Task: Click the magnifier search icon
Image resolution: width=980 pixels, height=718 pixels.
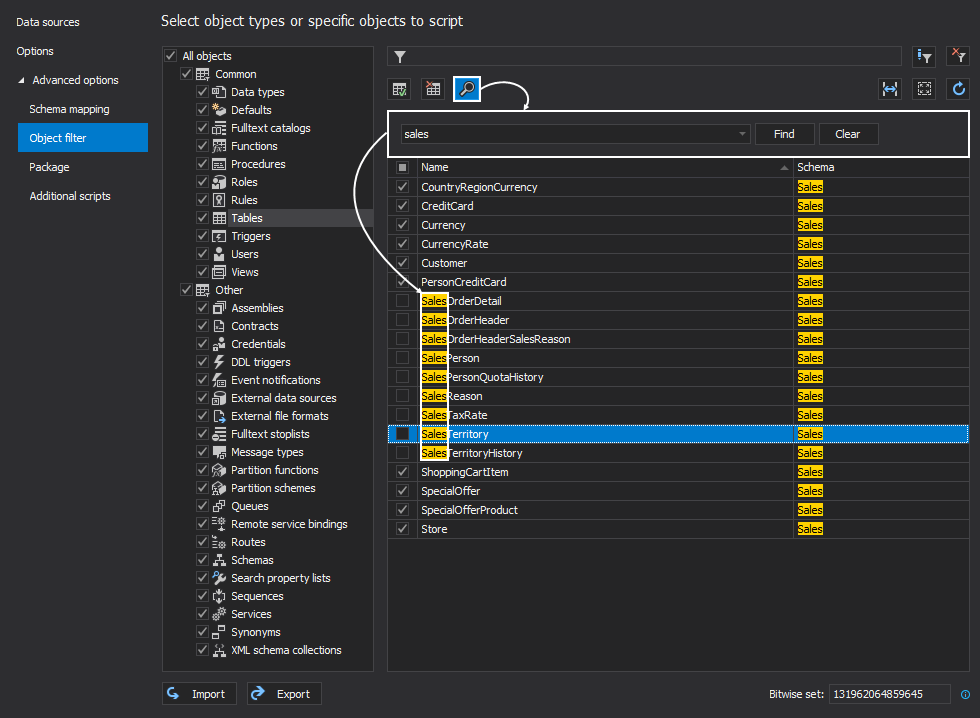Action: pyautogui.click(x=466, y=89)
